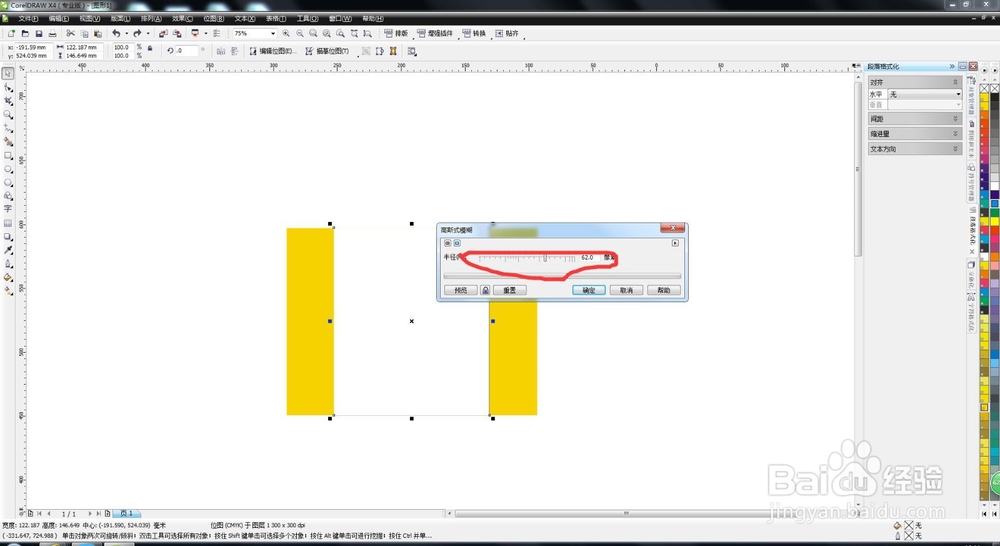Screen dimensions: 1000x546
Task: Click the rotation angle input field
Action: pyautogui.click(x=187, y=50)
